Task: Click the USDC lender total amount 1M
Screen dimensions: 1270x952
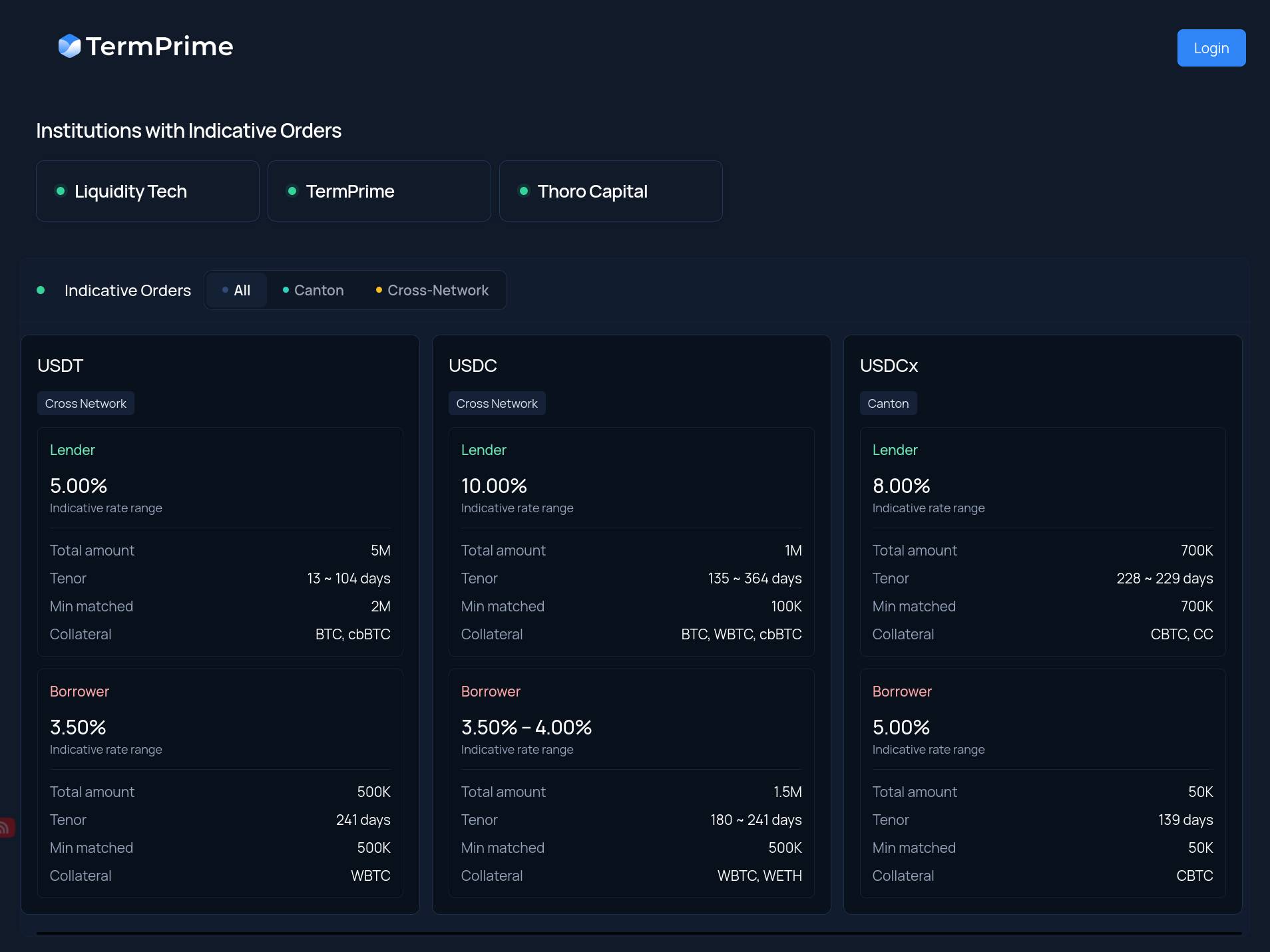Action: tap(793, 550)
